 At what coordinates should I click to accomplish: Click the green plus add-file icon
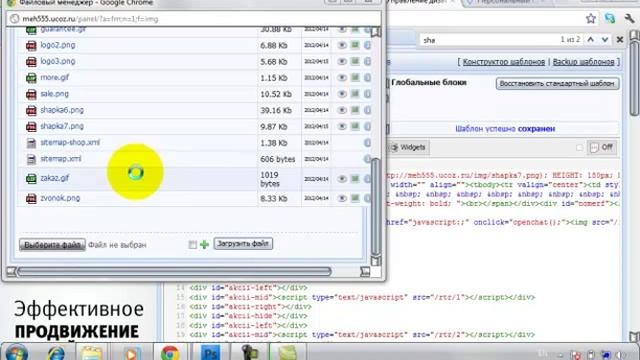[204, 244]
